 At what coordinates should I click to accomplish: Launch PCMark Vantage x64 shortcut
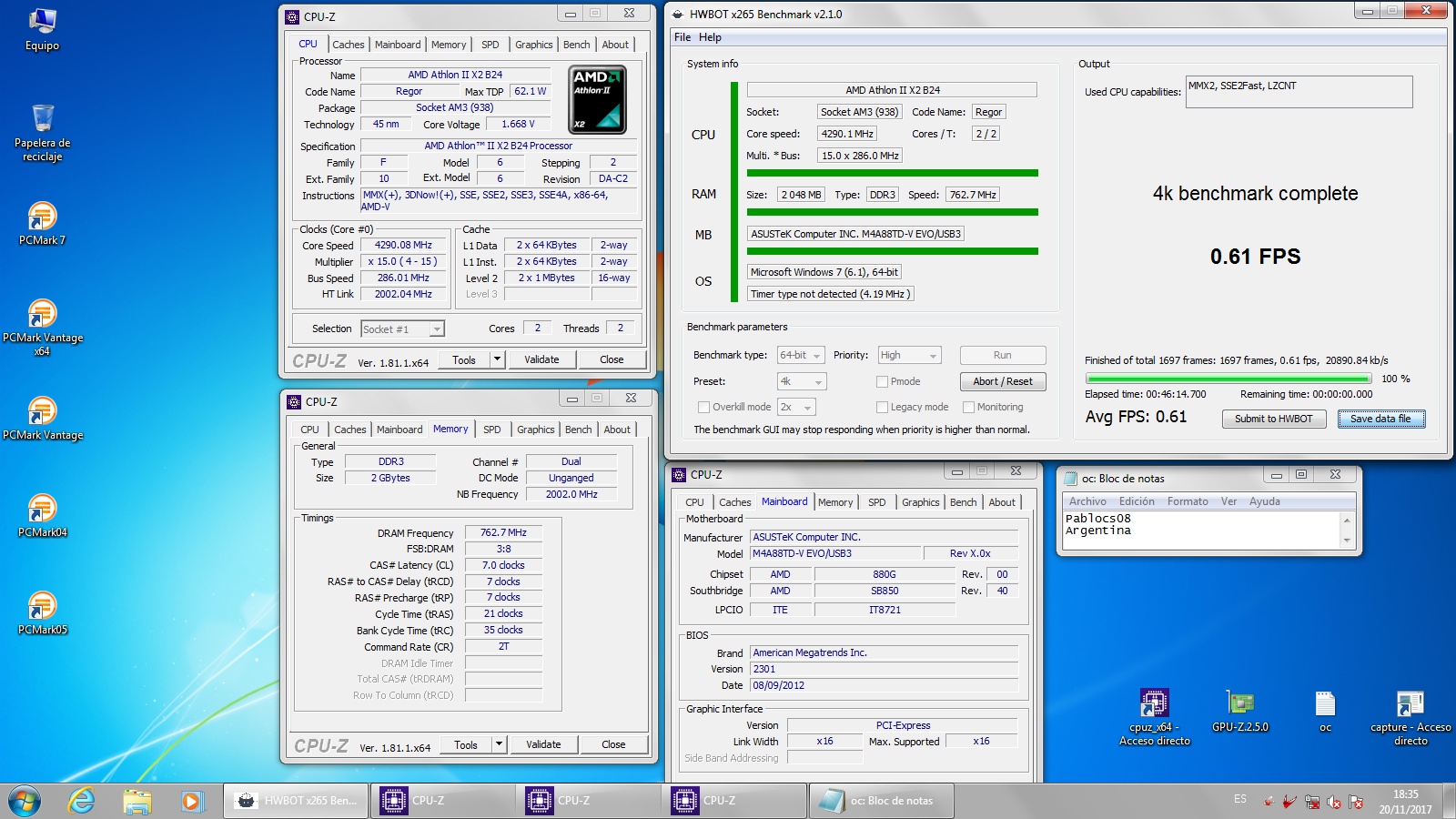42,328
